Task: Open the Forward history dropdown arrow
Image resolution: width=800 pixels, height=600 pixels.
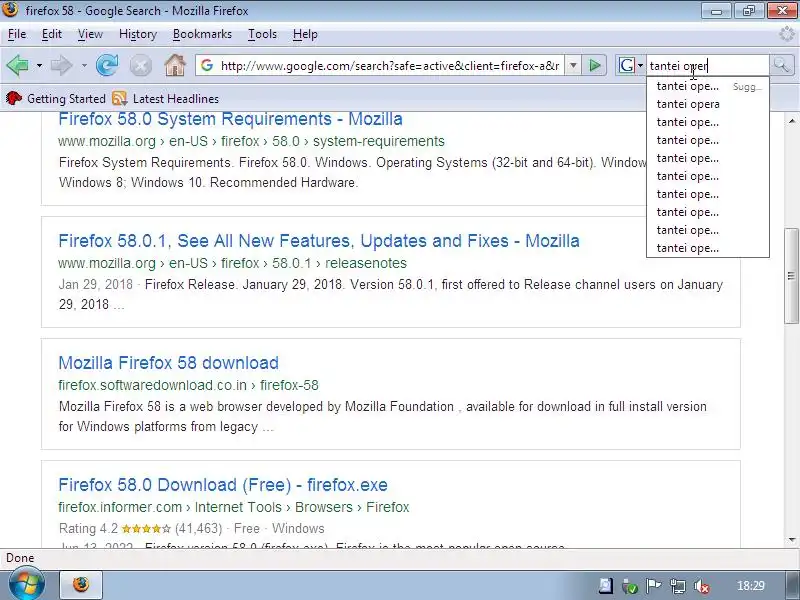Action: [x=84, y=66]
